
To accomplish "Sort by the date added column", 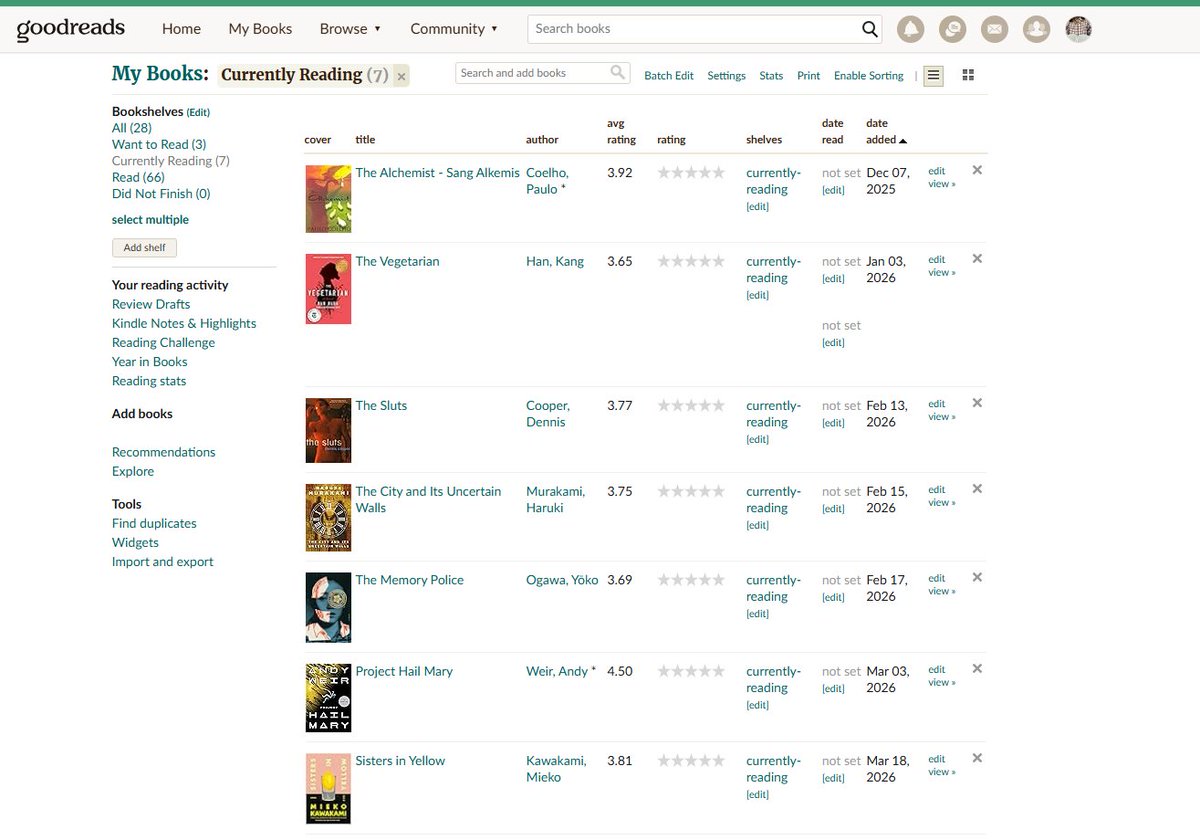I will click(886, 131).
